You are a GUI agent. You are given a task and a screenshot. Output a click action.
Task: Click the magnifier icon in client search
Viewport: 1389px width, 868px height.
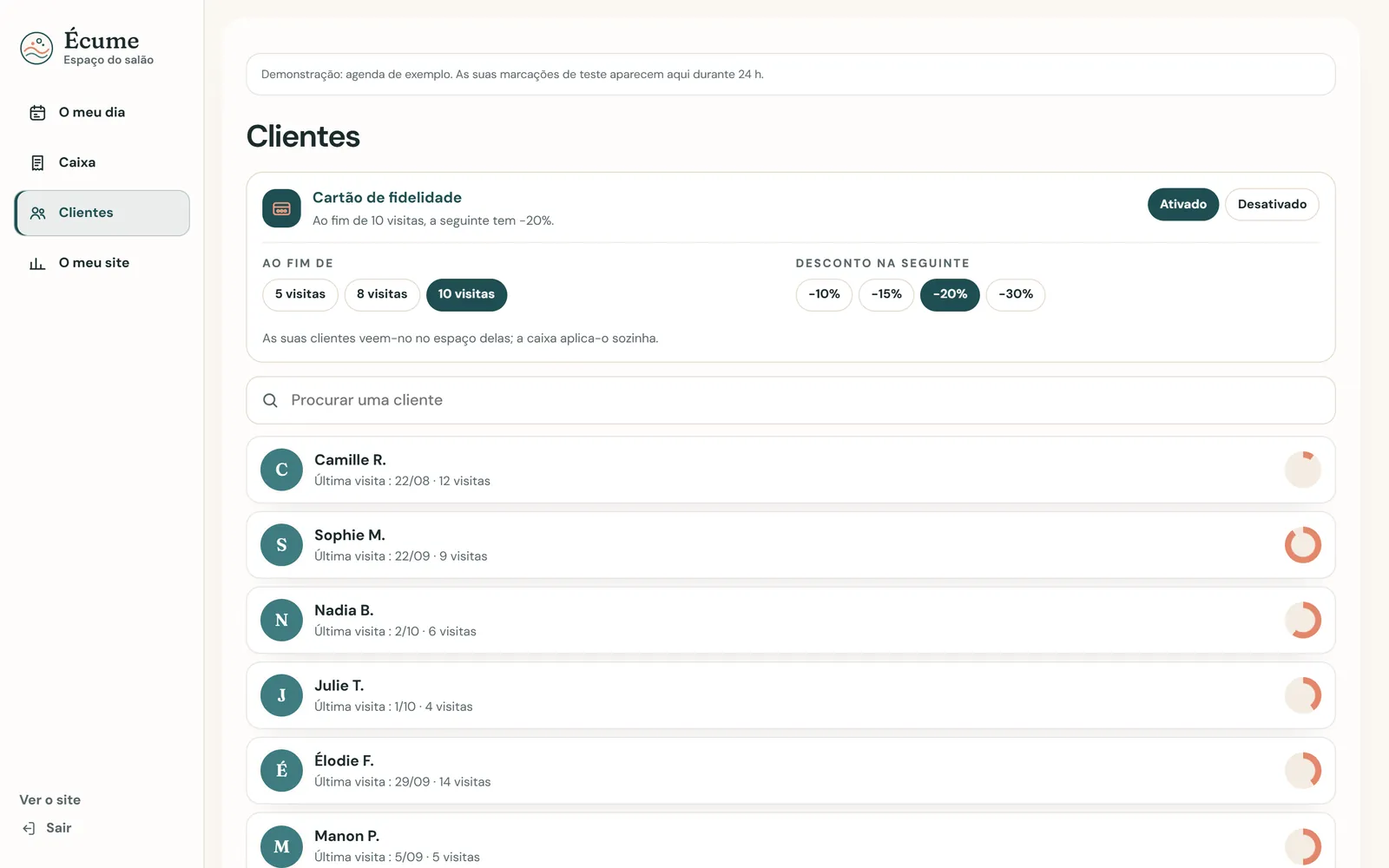point(270,400)
